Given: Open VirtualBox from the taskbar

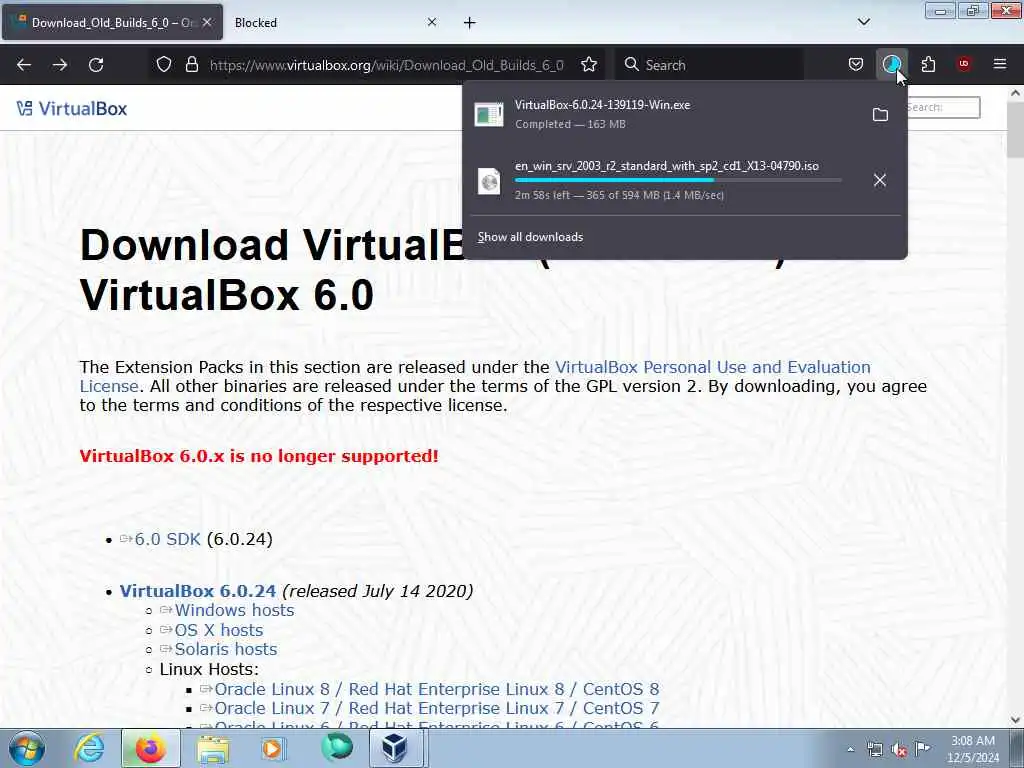Looking at the screenshot, I should pos(395,748).
